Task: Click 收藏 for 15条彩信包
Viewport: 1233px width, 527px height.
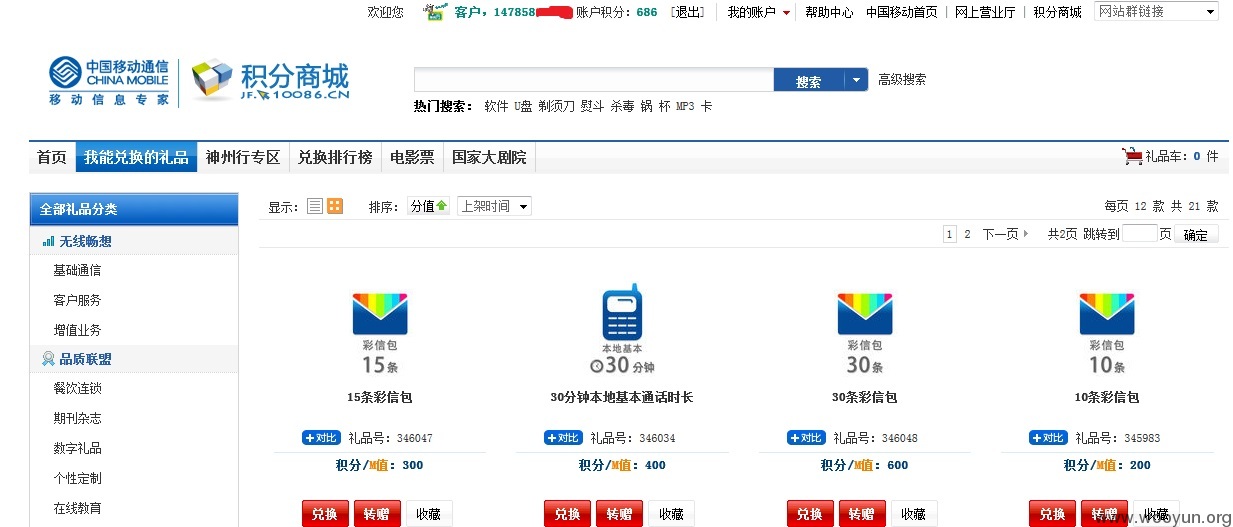Action: click(x=429, y=514)
